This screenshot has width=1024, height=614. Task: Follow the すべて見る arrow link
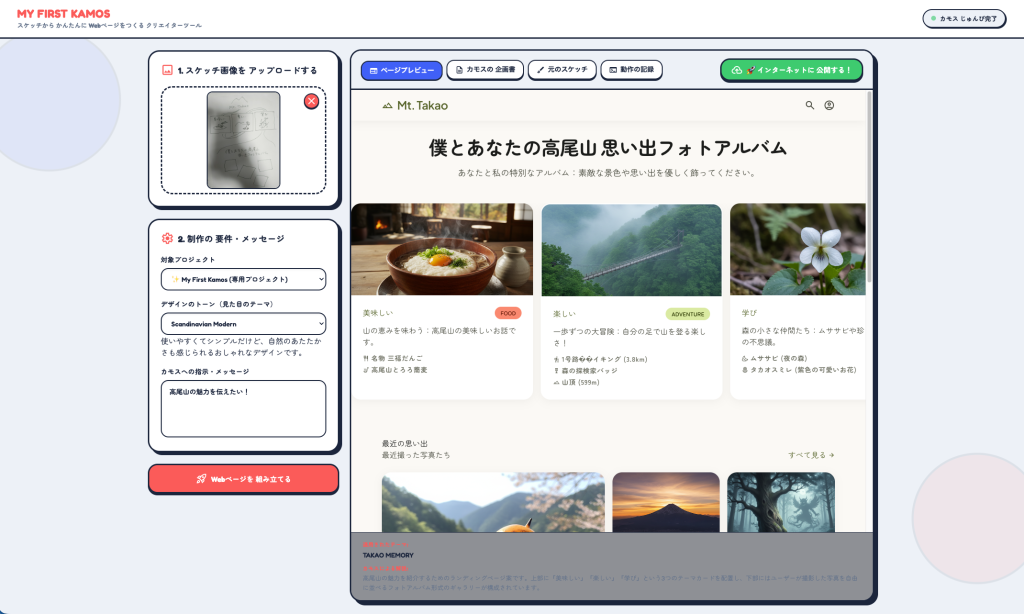point(811,455)
